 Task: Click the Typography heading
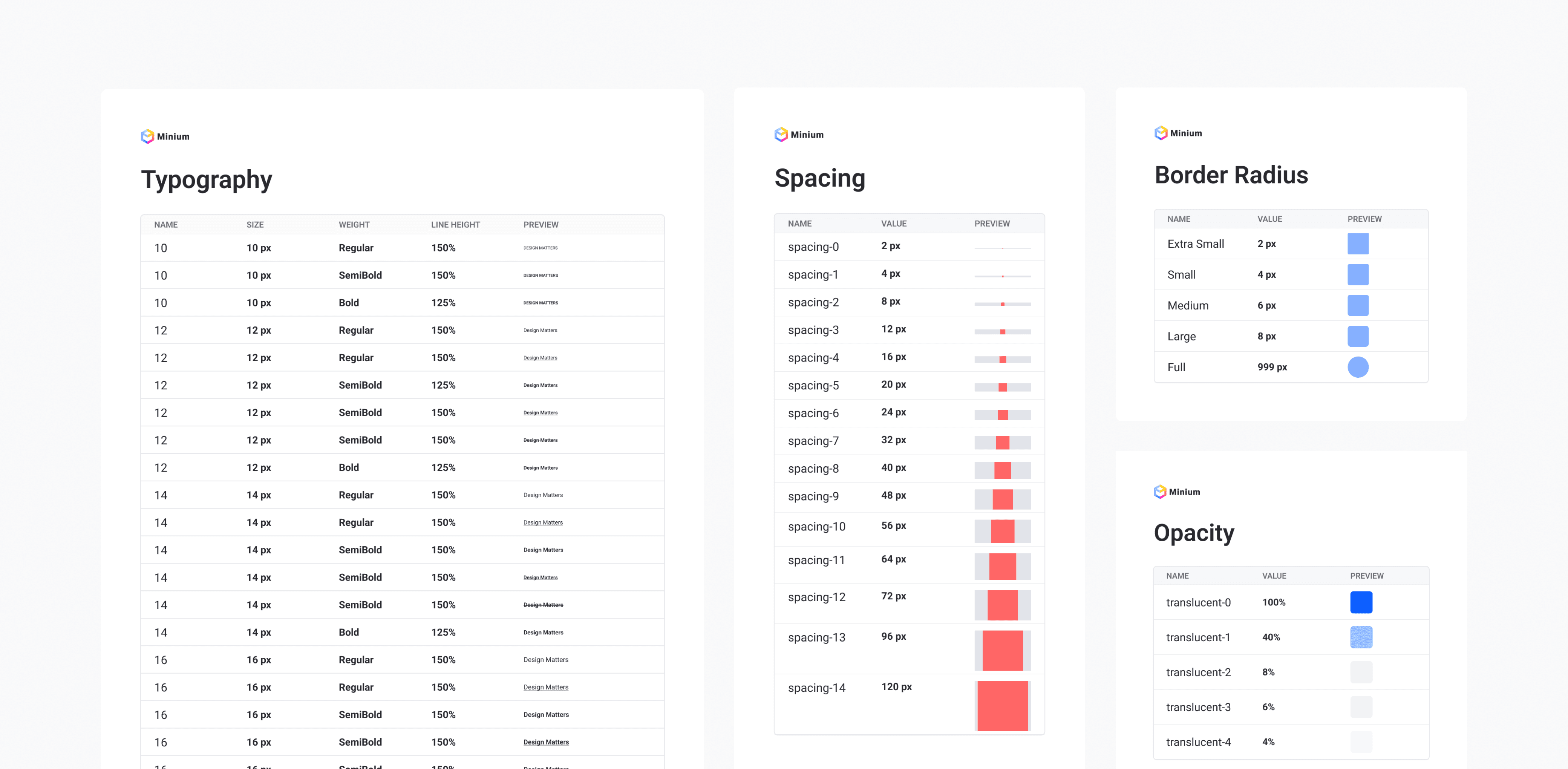coord(206,179)
